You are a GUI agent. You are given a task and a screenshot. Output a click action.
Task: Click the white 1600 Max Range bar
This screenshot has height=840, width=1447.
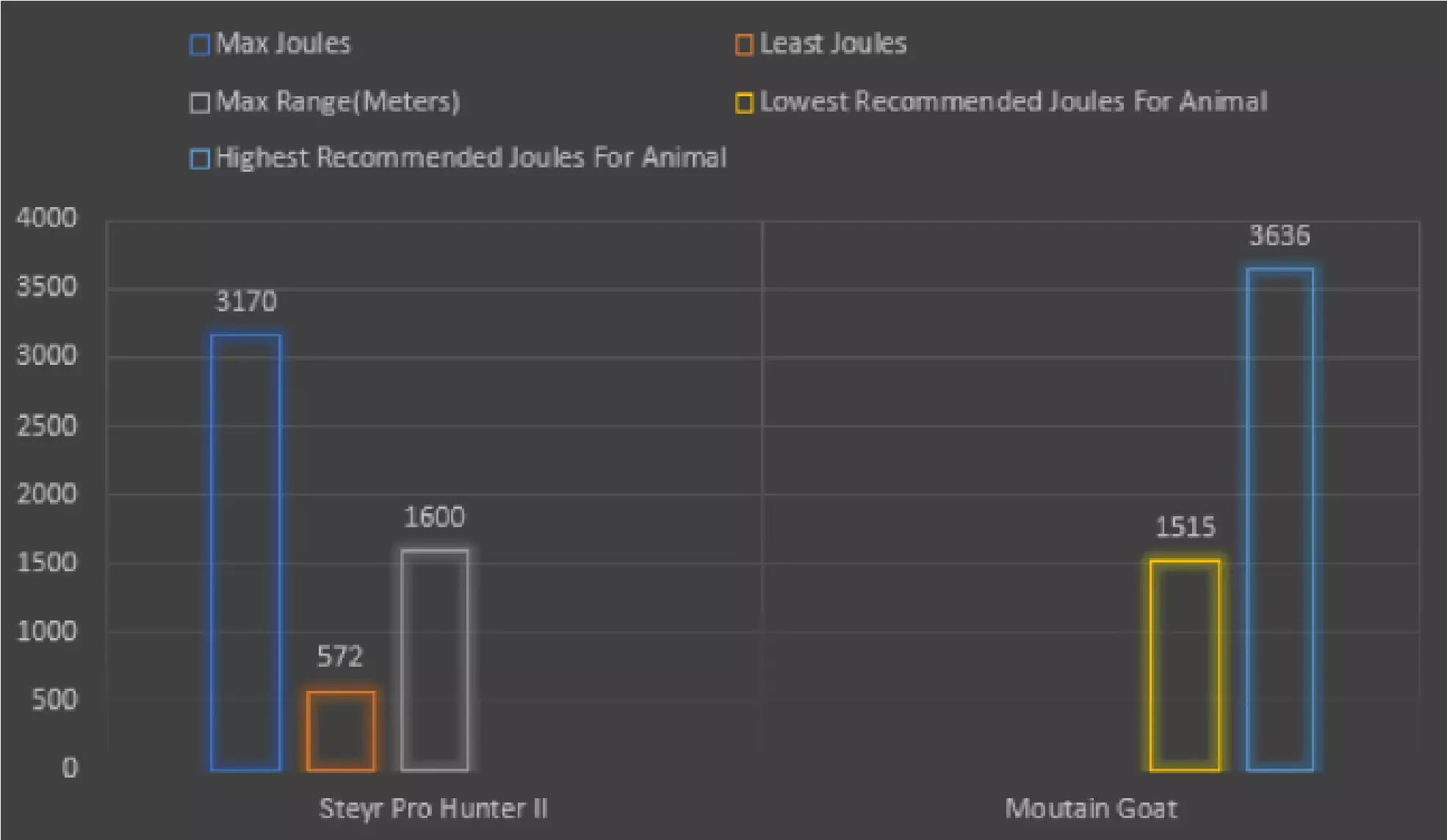tap(435, 659)
